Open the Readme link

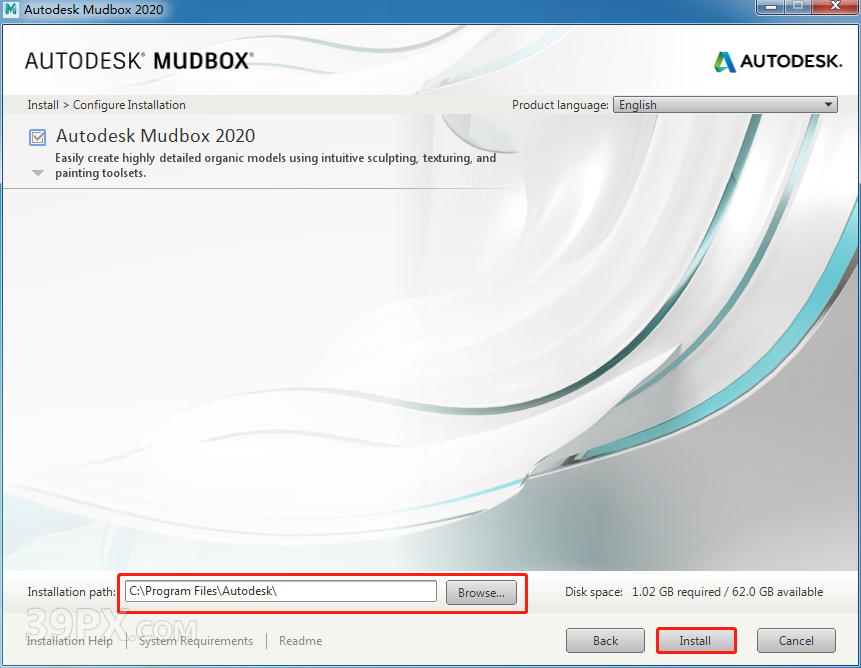pos(300,641)
